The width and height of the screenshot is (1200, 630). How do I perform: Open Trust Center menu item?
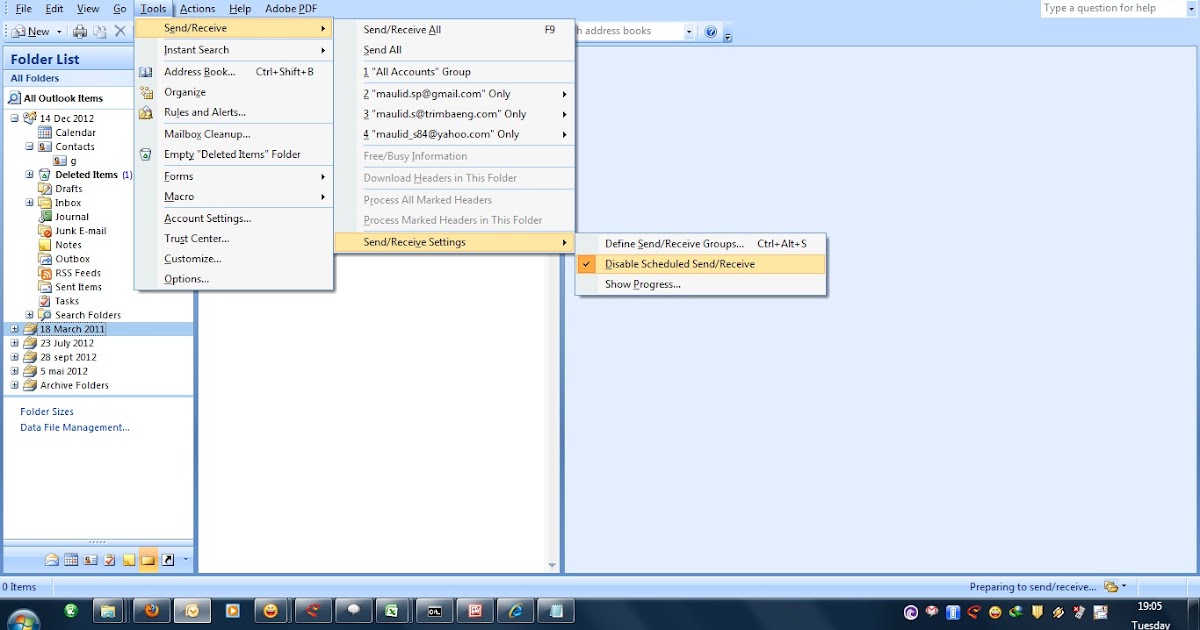tap(234, 239)
